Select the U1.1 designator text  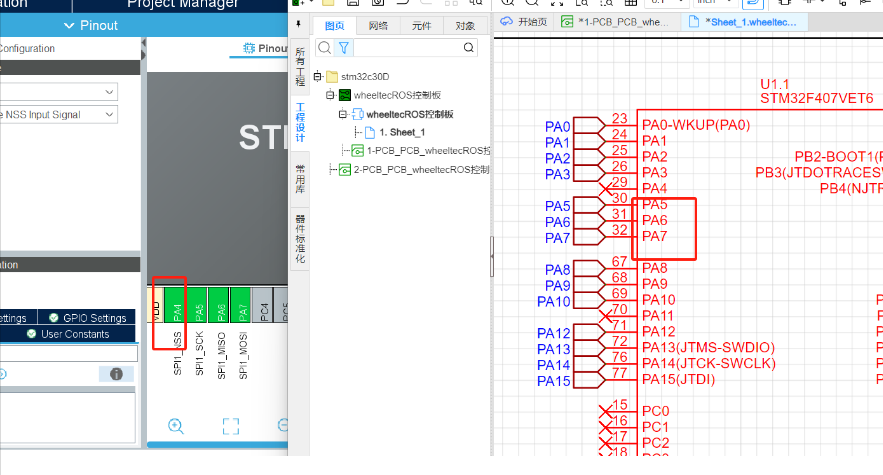coord(774,84)
